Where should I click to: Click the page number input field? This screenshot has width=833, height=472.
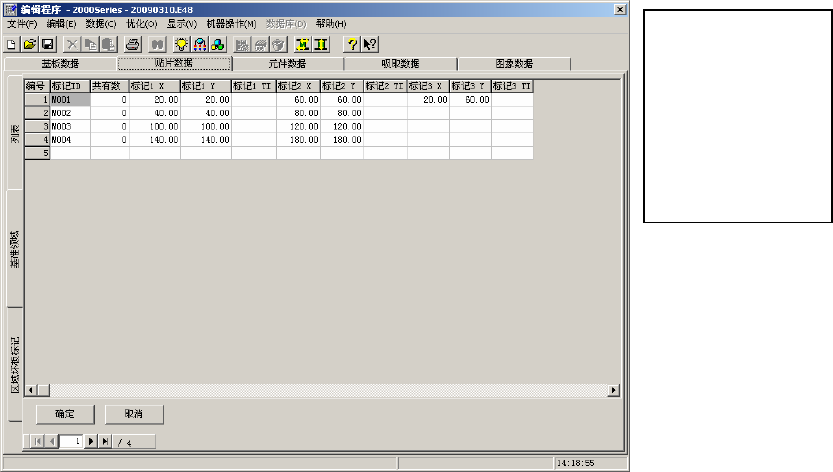pyautogui.click(x=70, y=441)
